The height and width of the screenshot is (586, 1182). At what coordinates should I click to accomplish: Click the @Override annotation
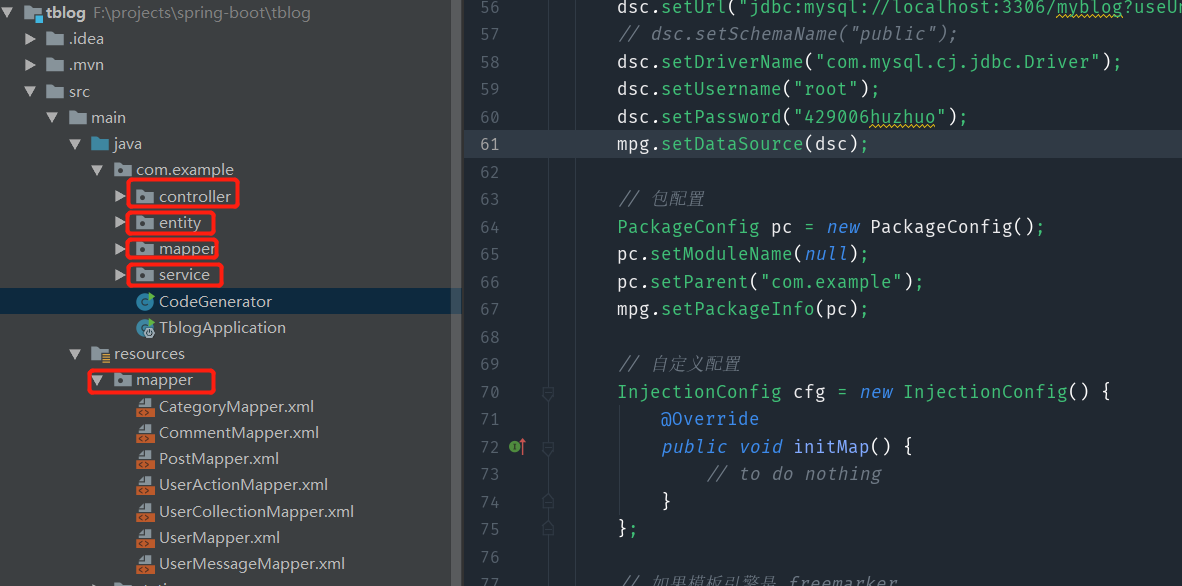[710, 419]
